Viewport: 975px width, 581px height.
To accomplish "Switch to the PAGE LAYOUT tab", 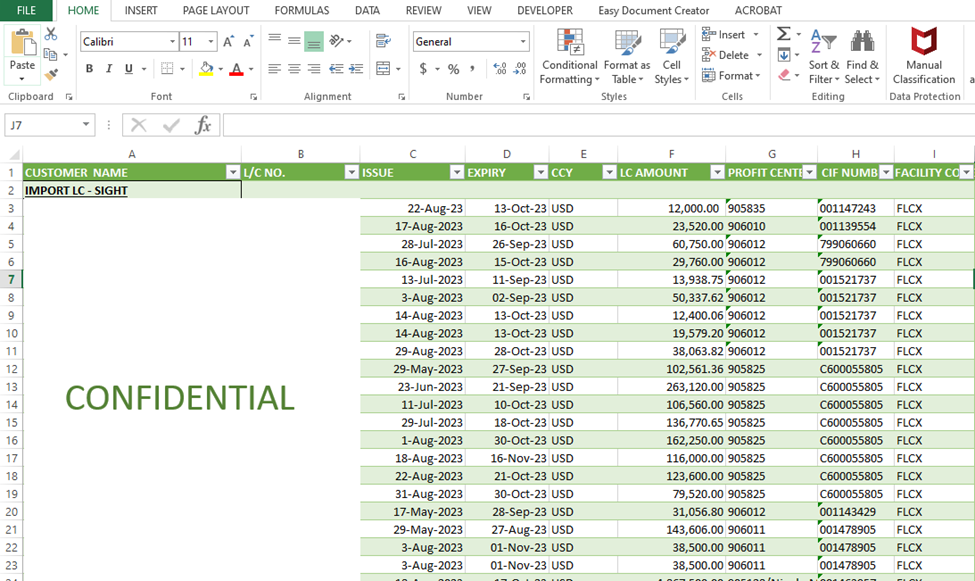I will (215, 10).
